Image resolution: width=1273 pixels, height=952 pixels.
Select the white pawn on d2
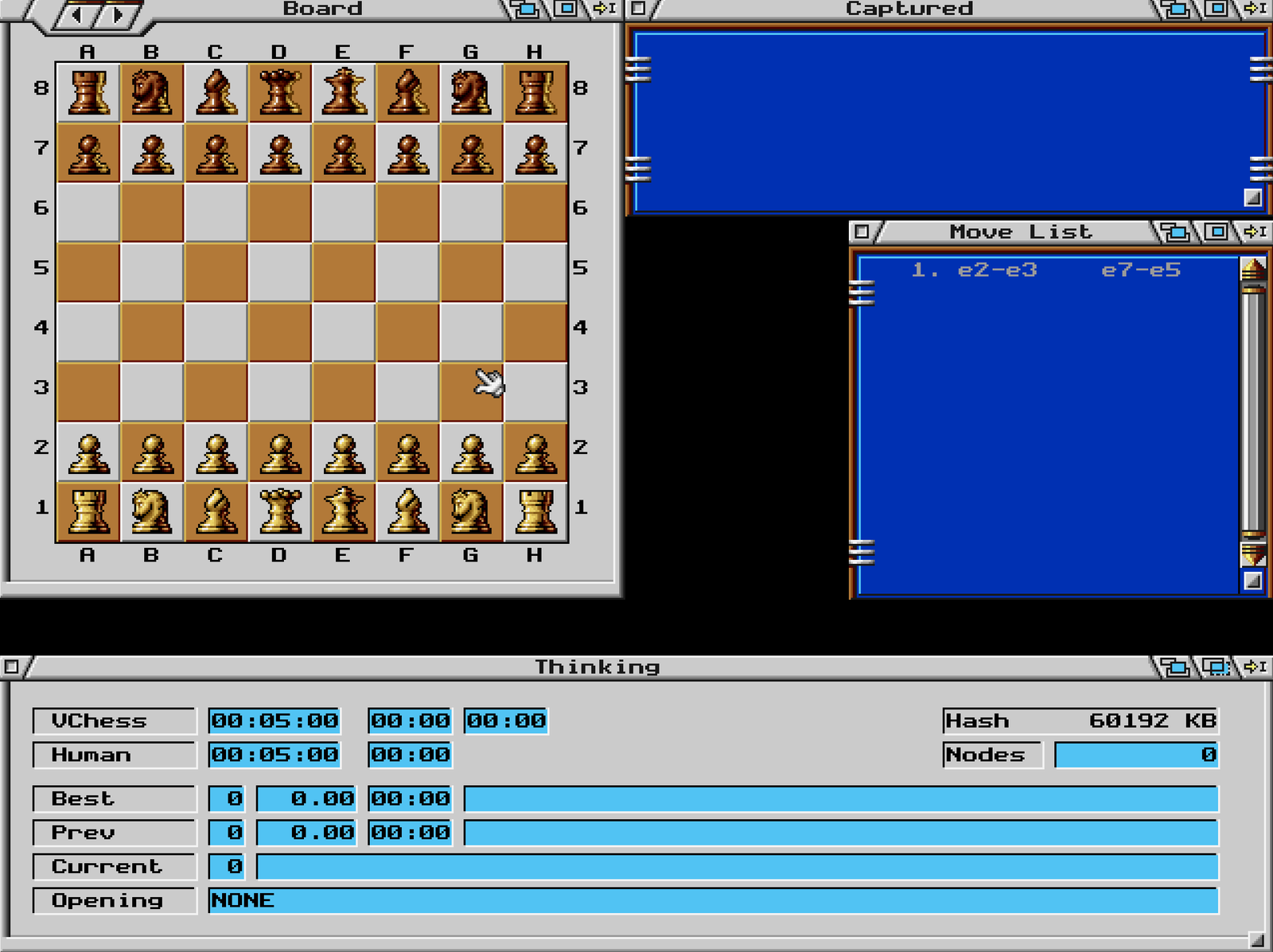point(279,452)
